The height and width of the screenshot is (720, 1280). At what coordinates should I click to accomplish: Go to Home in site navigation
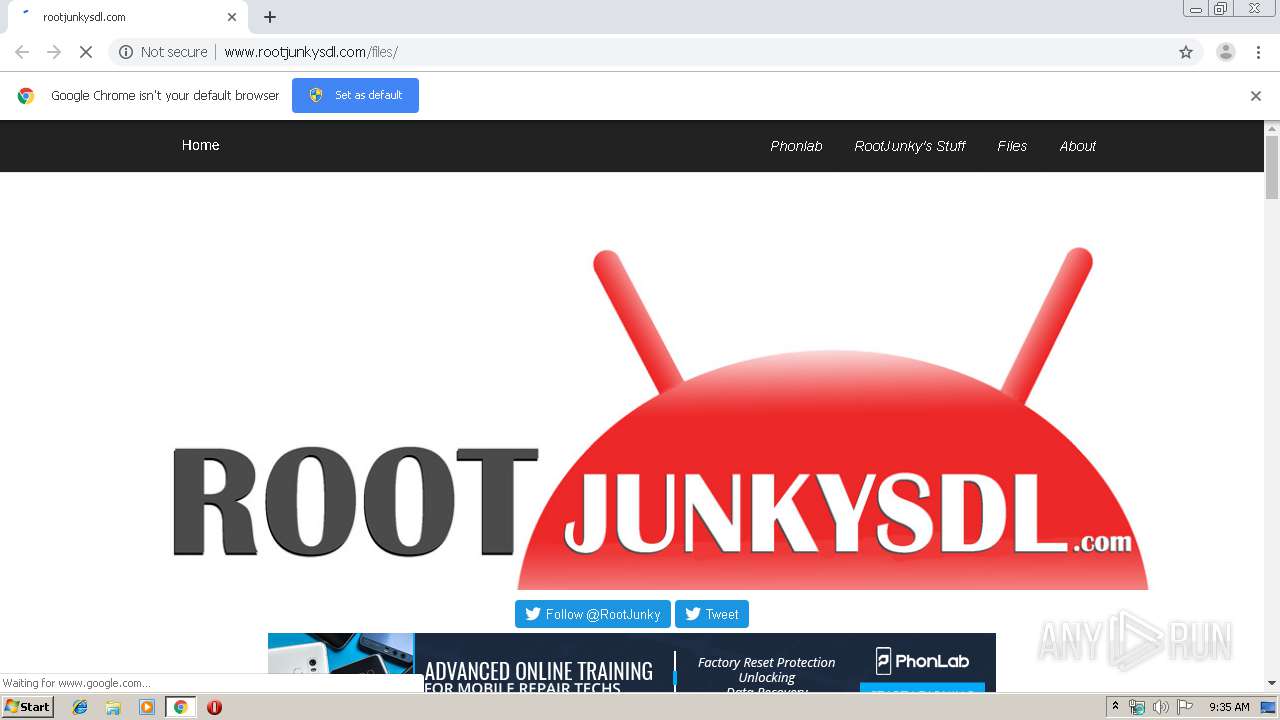pyautogui.click(x=200, y=145)
